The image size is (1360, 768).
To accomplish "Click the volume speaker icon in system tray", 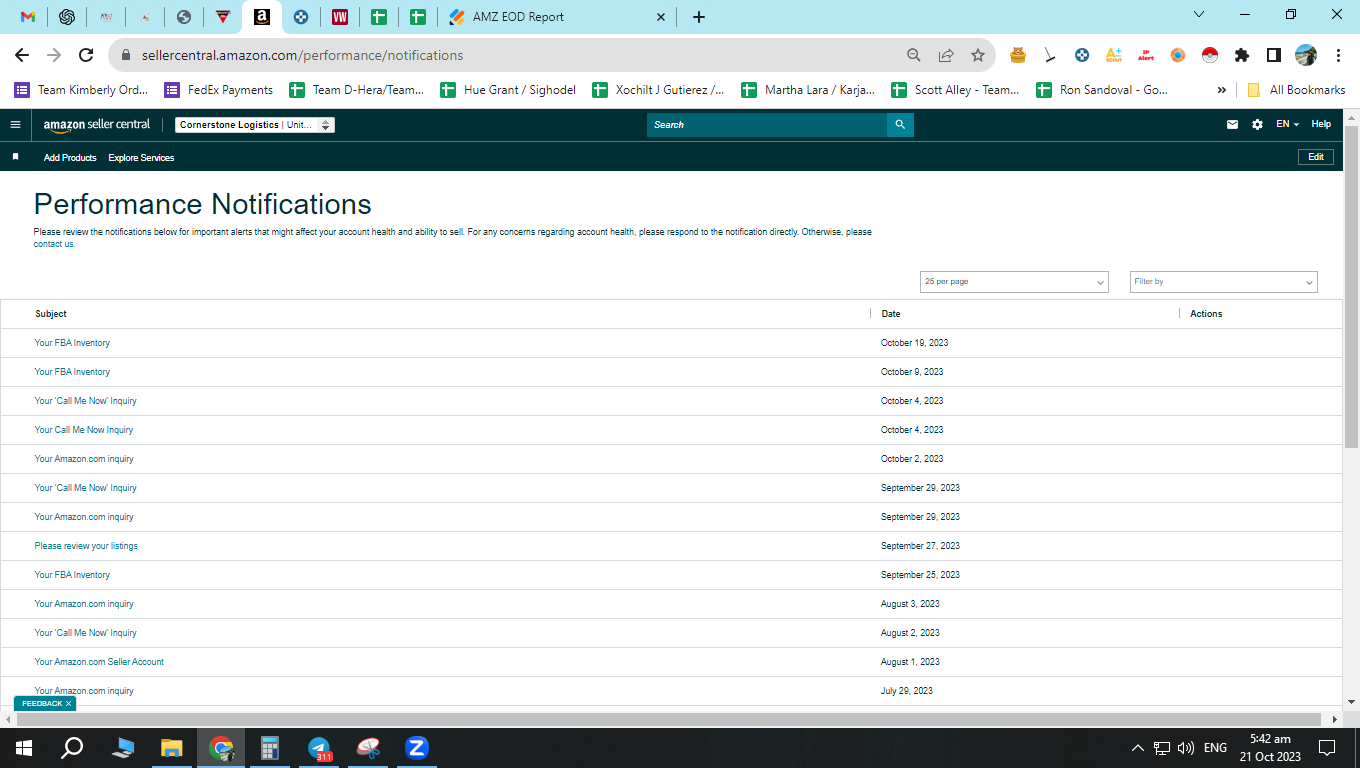I will (1186, 748).
